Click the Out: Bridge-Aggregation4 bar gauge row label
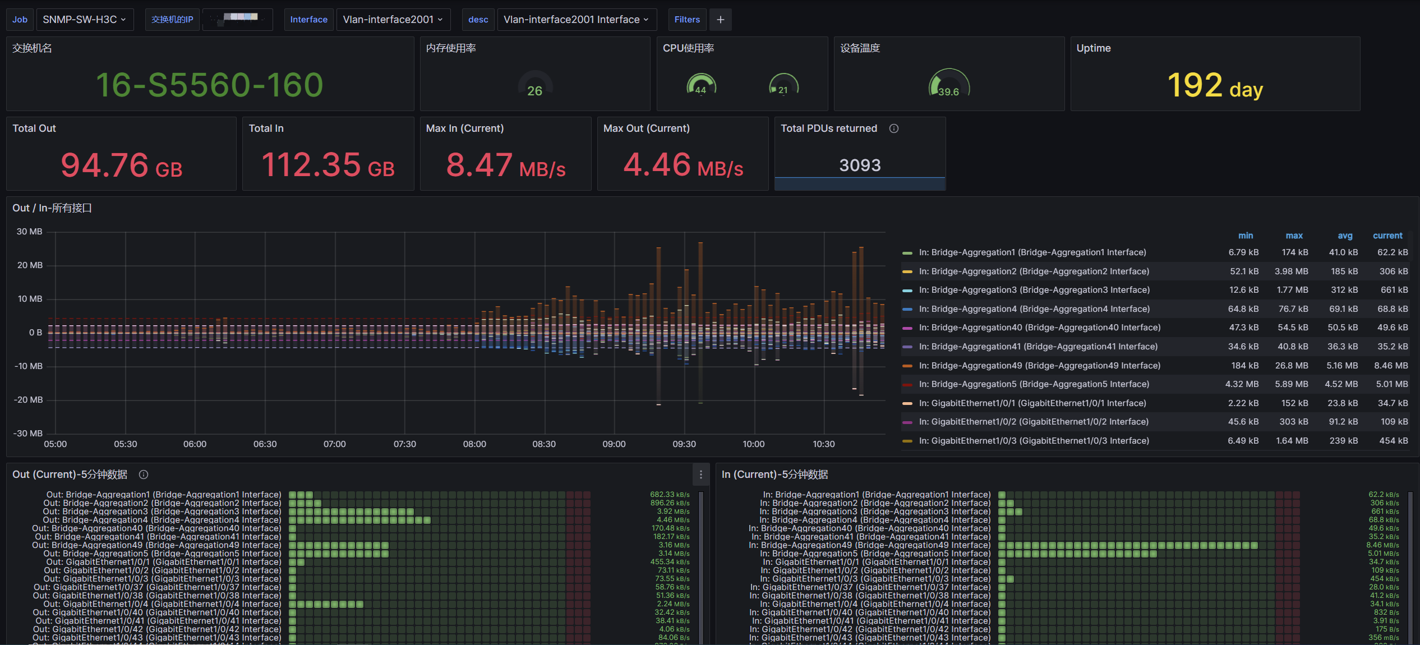This screenshot has width=1420, height=645. point(162,520)
